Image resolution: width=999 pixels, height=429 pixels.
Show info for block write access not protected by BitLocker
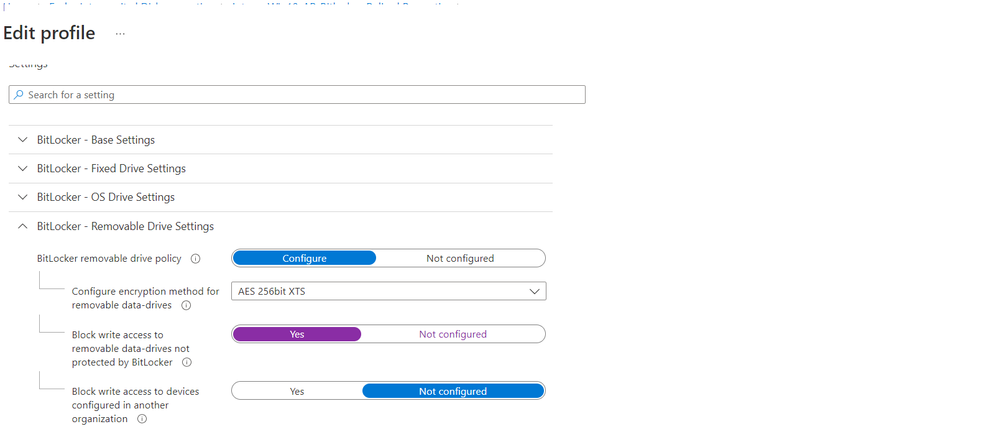187,362
